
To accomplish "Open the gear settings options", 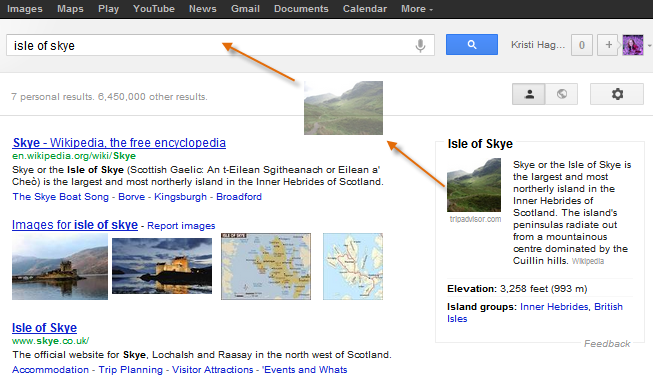I will [x=617, y=94].
